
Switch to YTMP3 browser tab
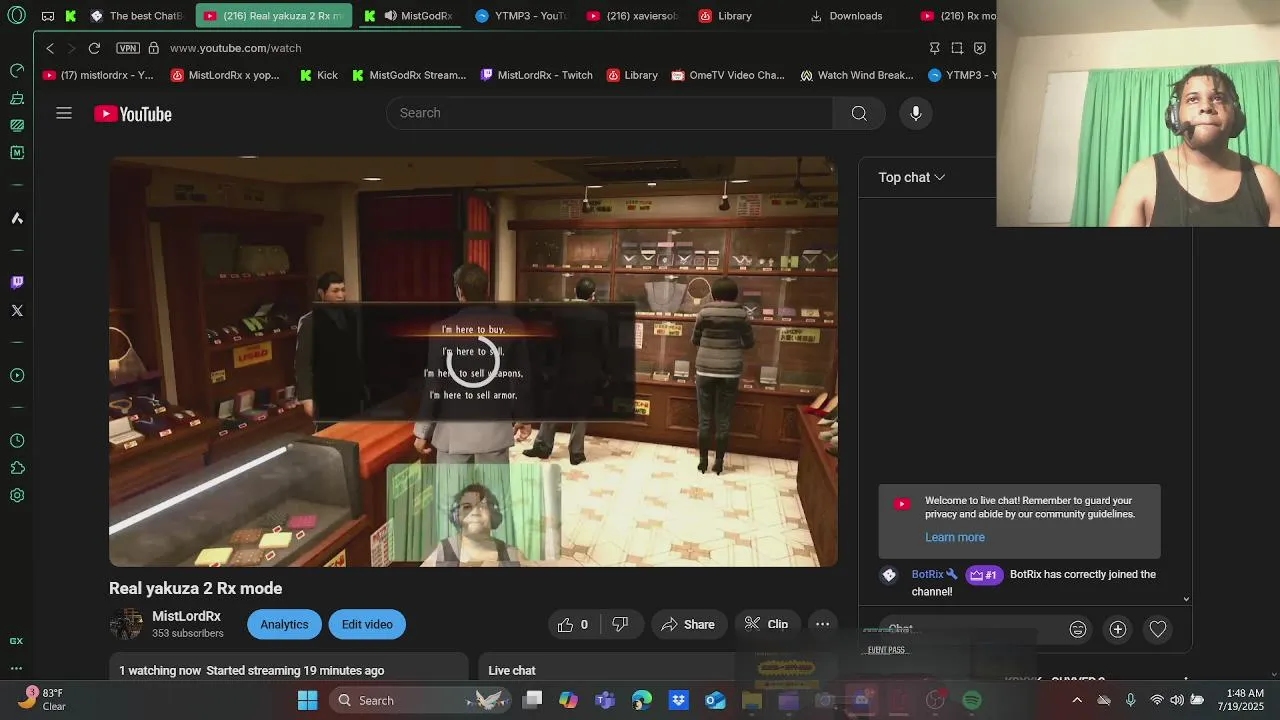pos(521,16)
